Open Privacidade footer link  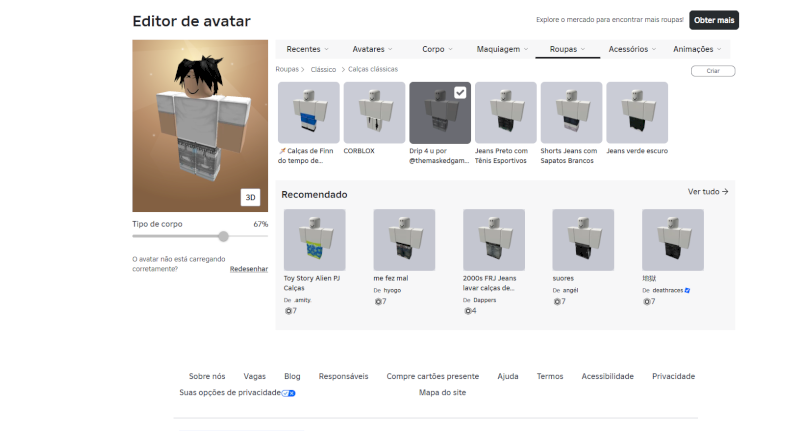tap(673, 376)
